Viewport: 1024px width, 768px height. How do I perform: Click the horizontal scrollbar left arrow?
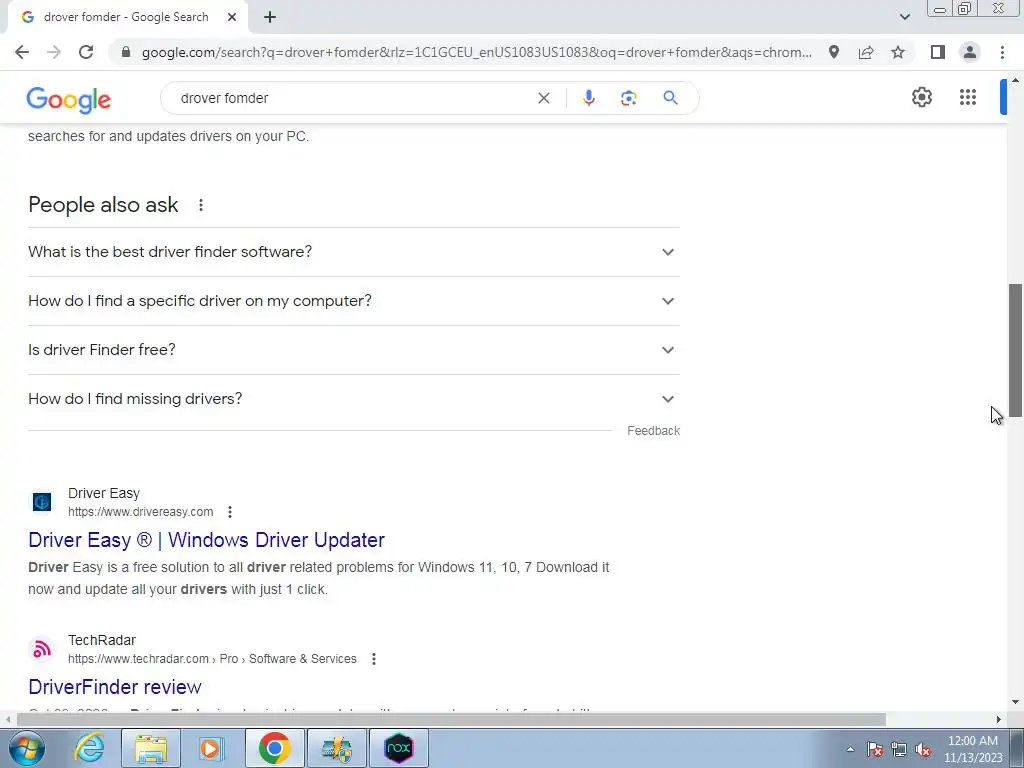(8, 720)
